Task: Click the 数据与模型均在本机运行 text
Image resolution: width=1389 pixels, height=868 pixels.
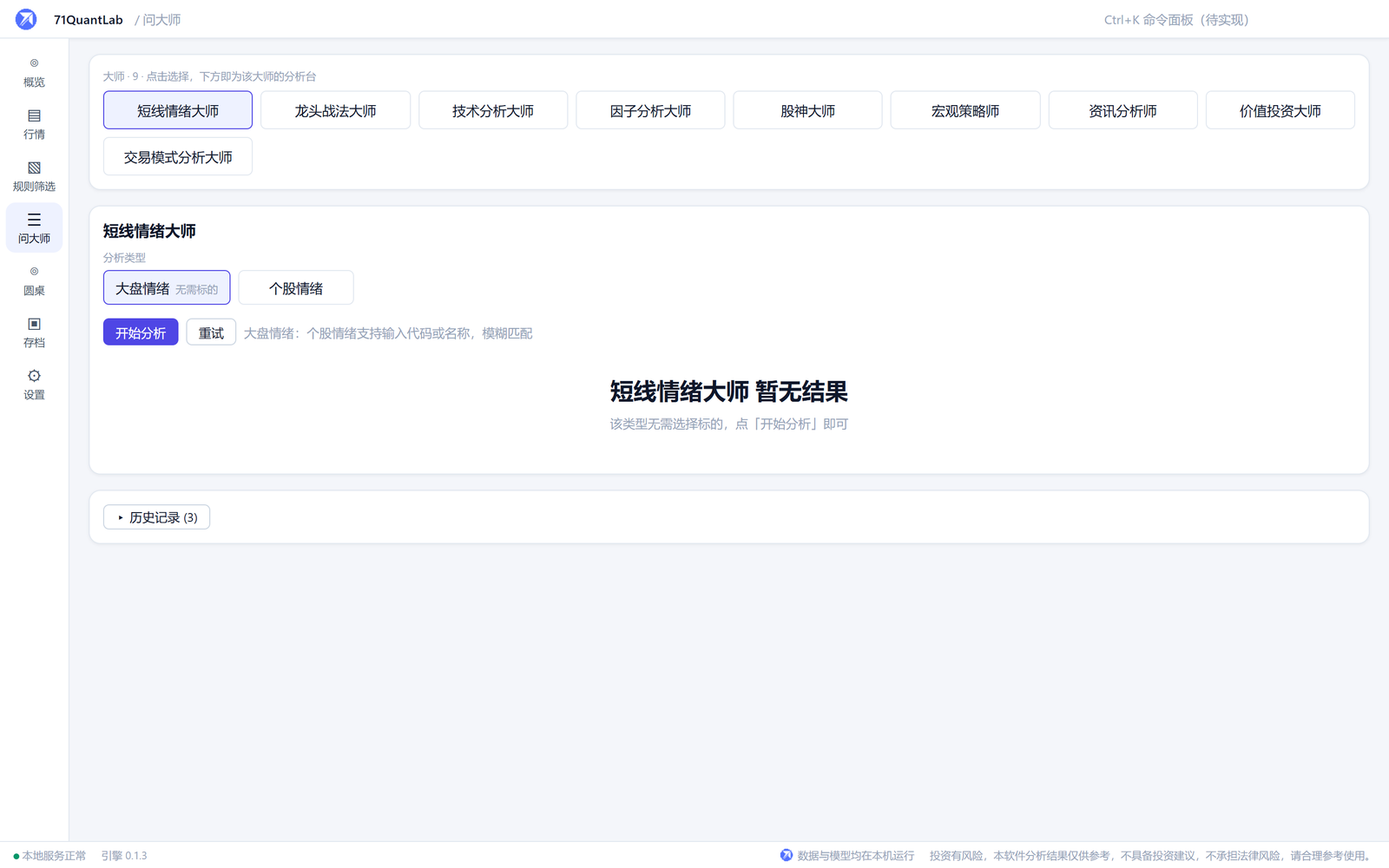Action: point(856,856)
